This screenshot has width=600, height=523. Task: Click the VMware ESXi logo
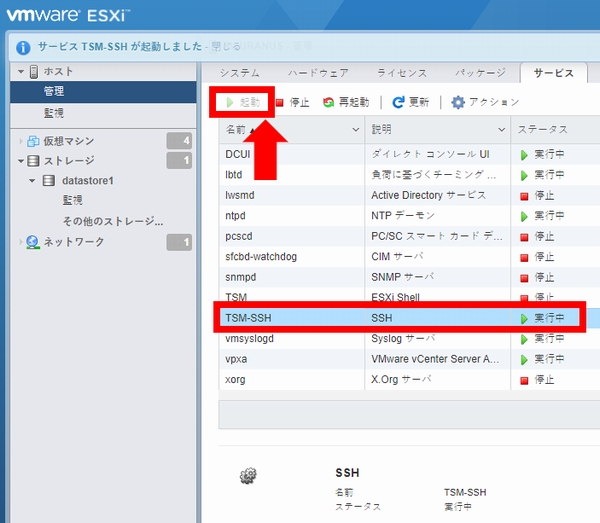click(x=68, y=15)
